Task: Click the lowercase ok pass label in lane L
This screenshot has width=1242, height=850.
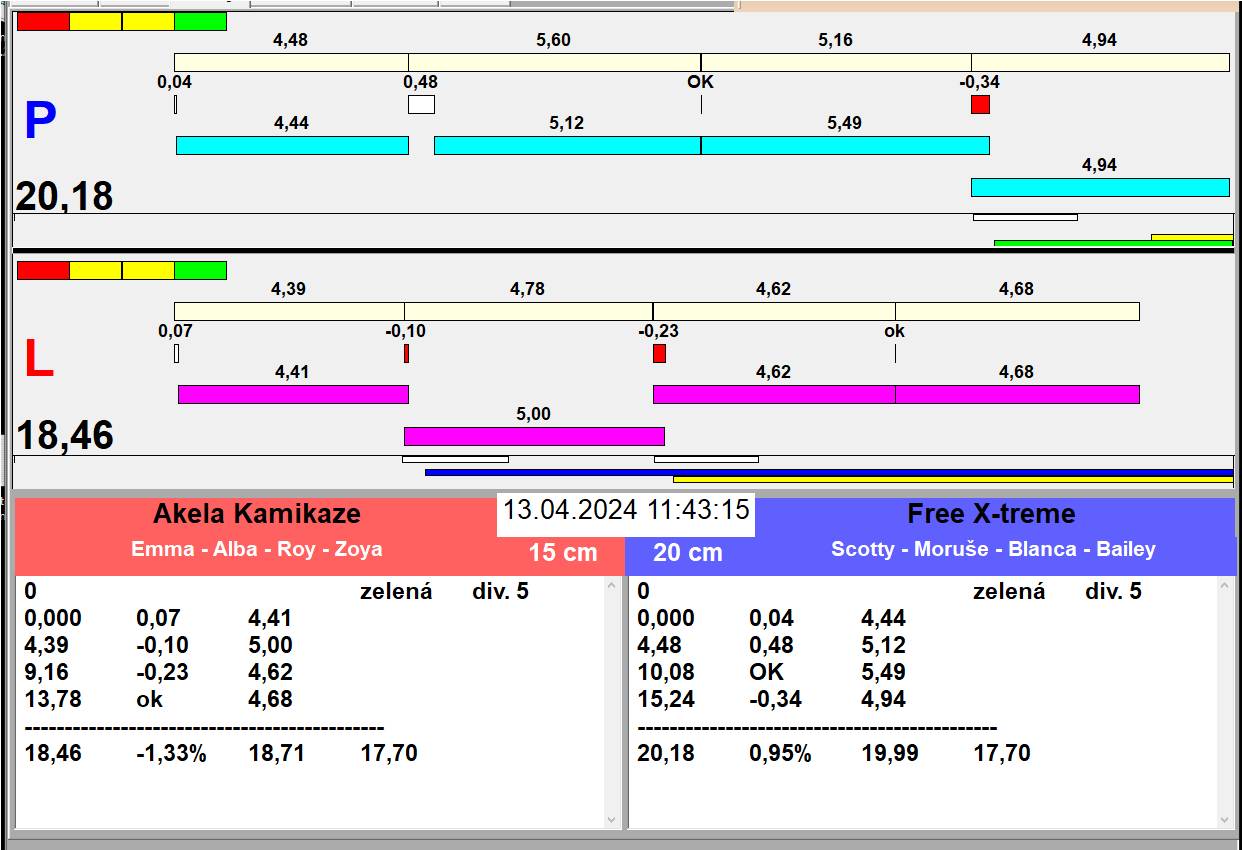Action: point(894,331)
